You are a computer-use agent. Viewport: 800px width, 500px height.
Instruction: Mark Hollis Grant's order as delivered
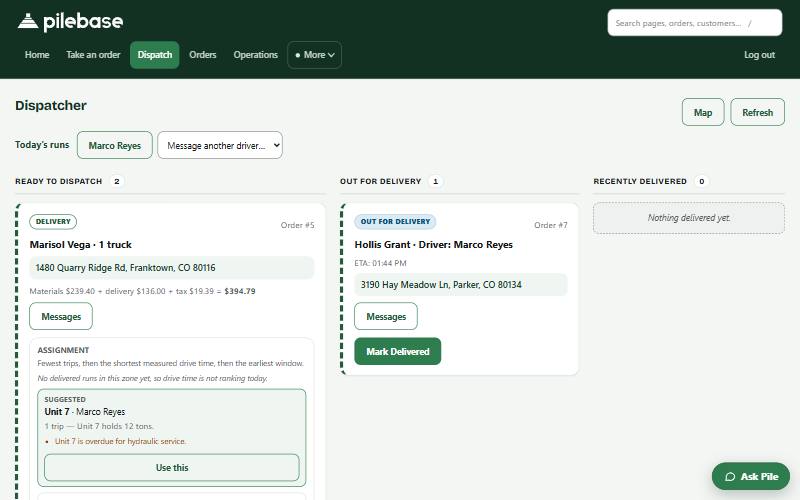coord(397,351)
